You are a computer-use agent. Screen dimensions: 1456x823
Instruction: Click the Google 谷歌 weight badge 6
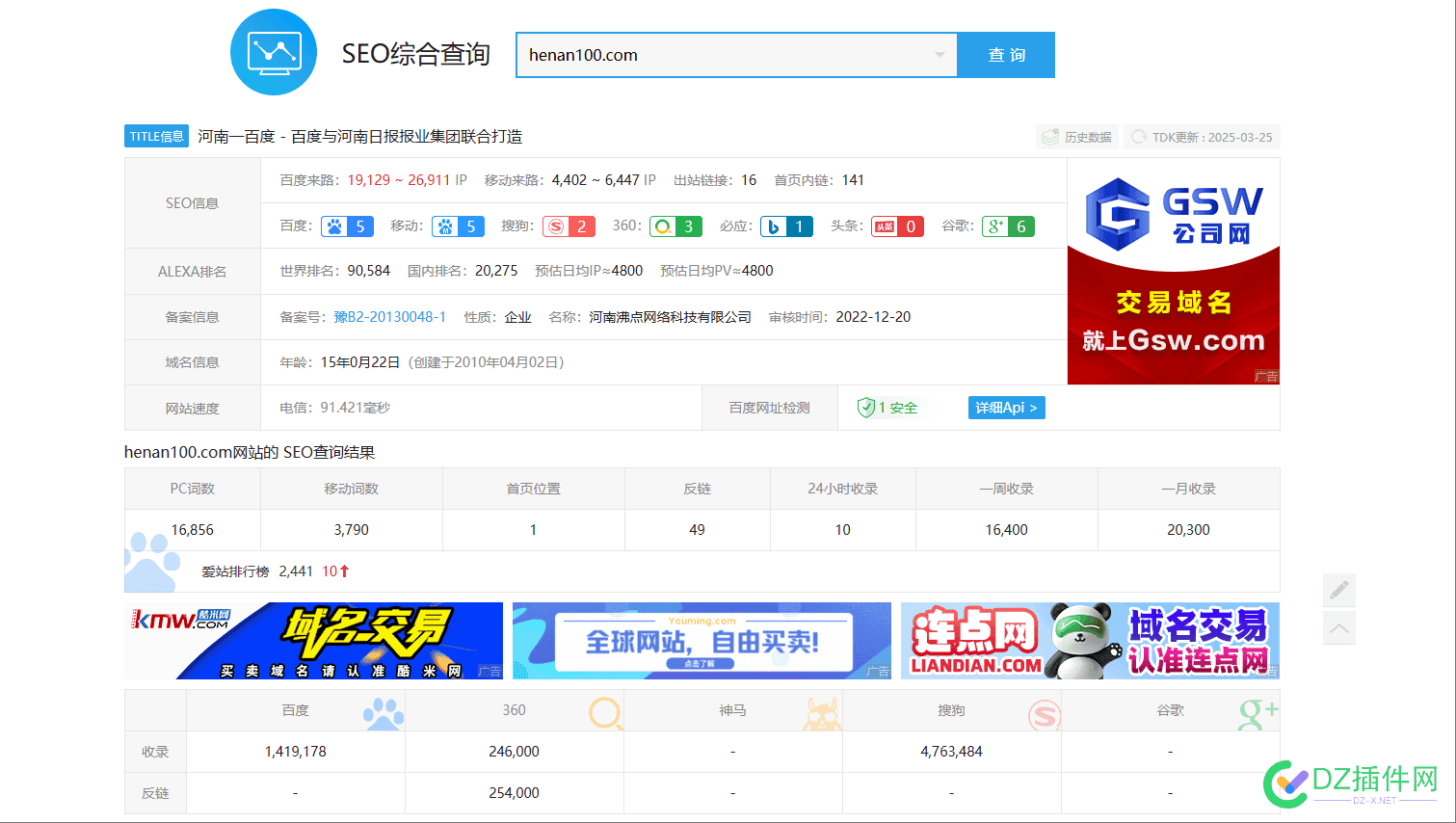click(1008, 226)
